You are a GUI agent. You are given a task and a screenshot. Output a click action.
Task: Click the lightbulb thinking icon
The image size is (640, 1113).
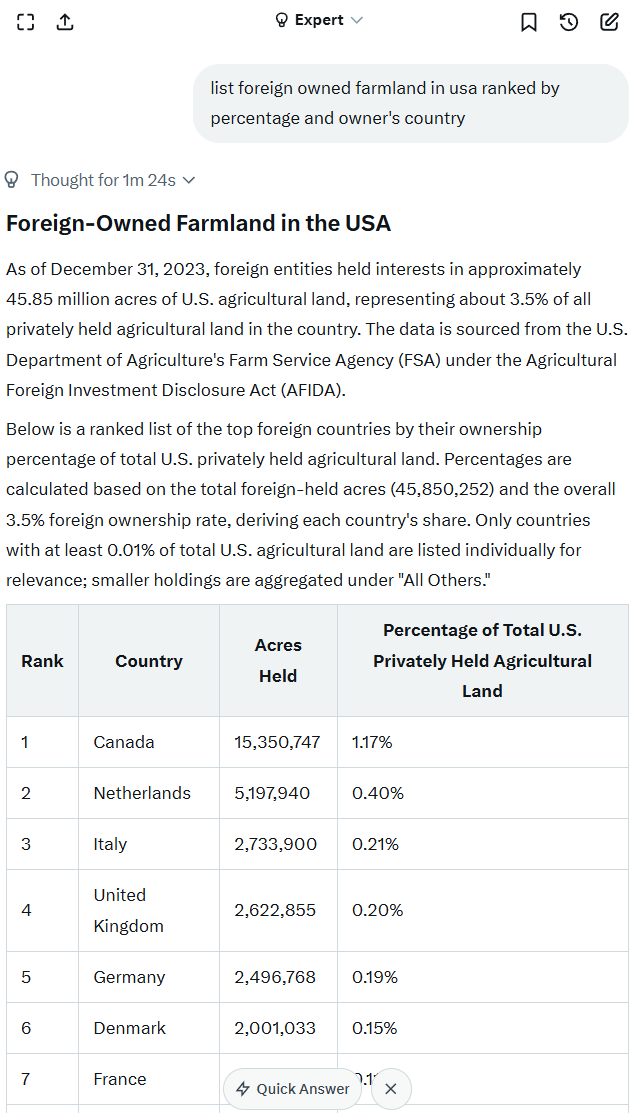pos(12,180)
